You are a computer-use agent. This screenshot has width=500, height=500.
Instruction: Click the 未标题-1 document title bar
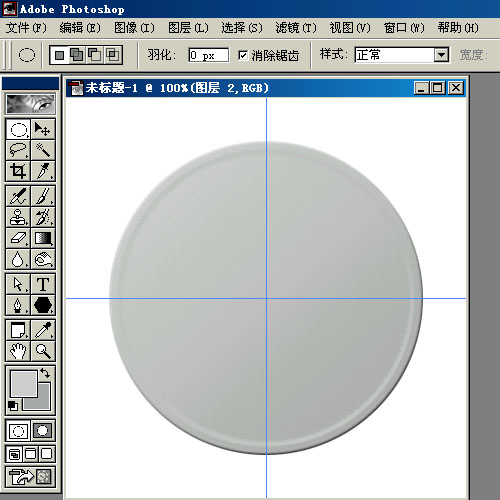tap(266, 88)
